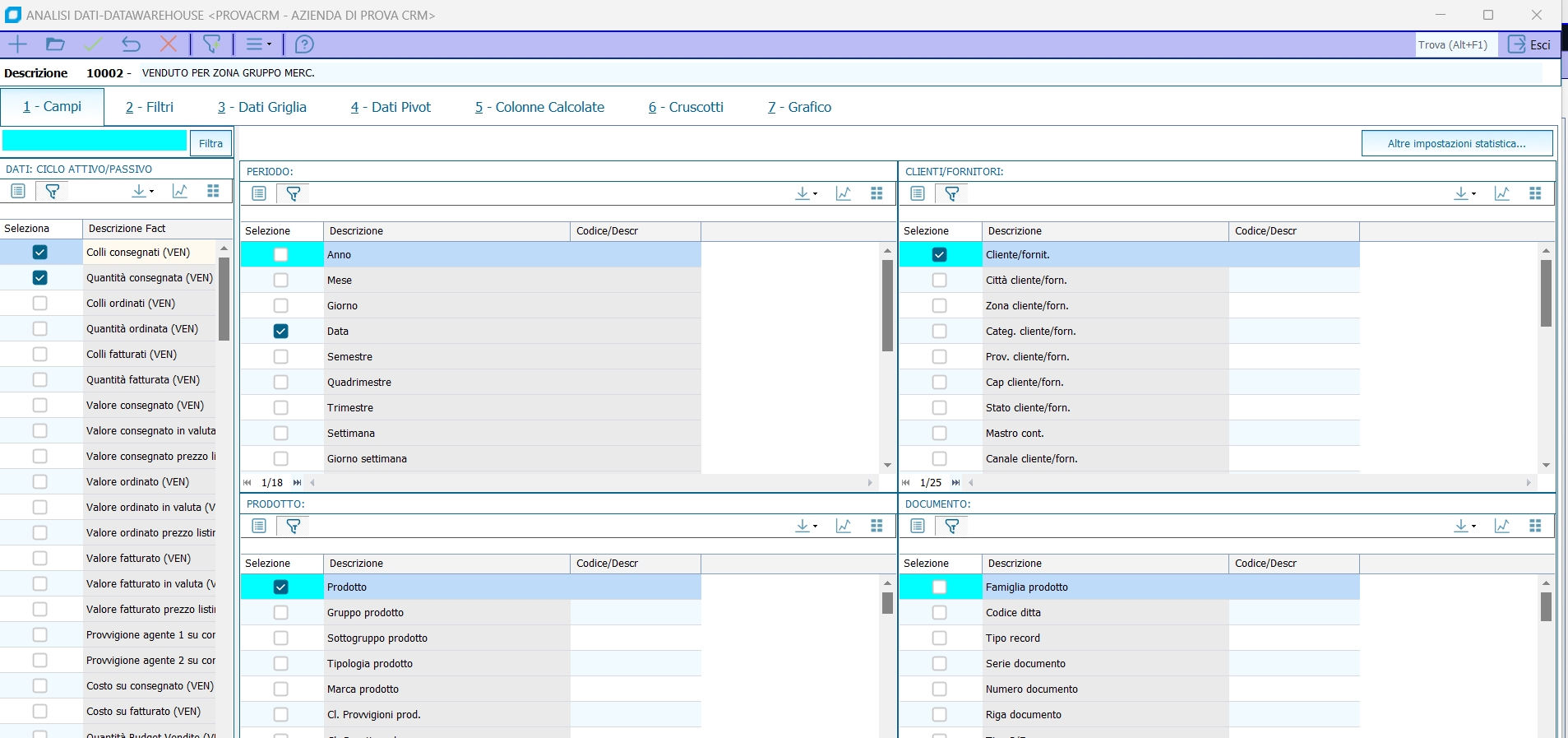Image resolution: width=1568 pixels, height=738 pixels.
Task: Open the export dropdown in Dati Ciclo panel
Action: click(x=143, y=191)
